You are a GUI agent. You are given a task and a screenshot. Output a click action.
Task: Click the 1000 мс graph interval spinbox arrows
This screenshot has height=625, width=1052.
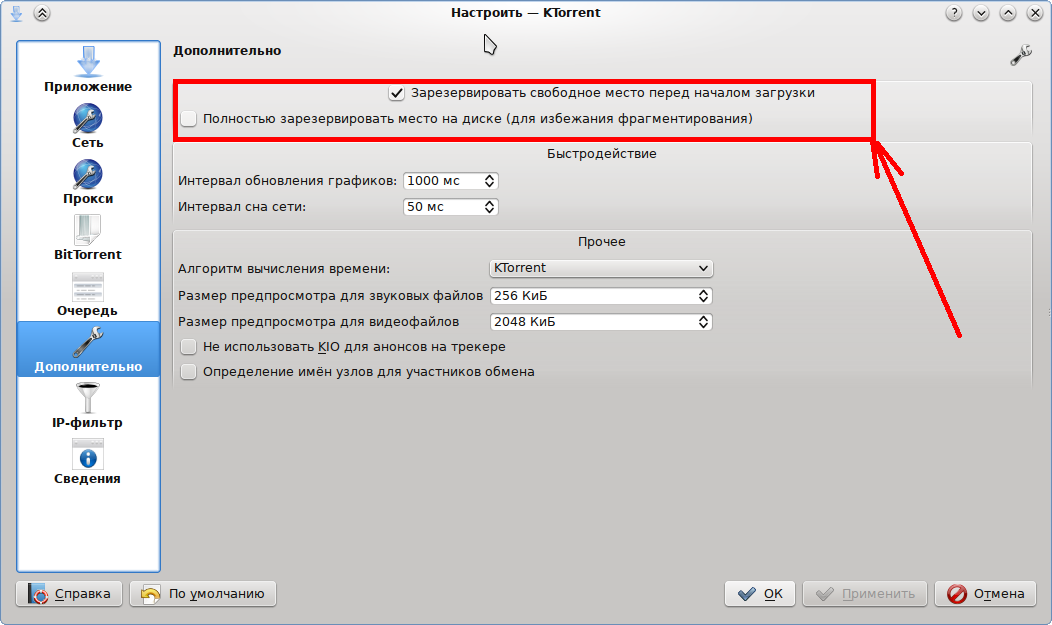click(489, 181)
